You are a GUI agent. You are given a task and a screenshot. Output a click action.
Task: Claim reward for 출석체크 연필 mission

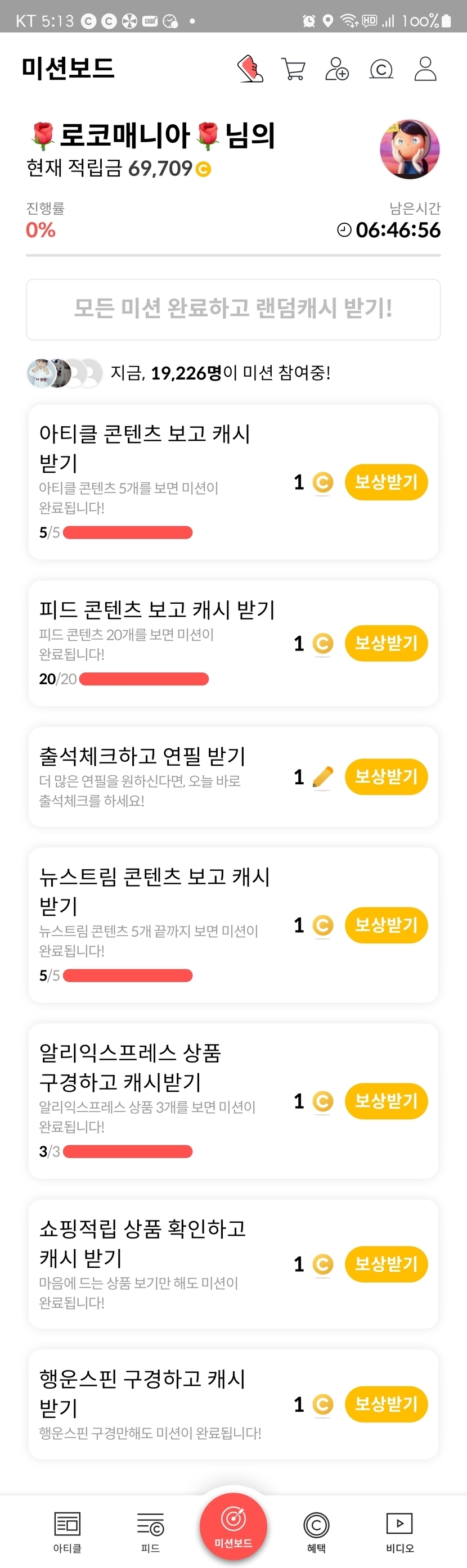point(386,777)
